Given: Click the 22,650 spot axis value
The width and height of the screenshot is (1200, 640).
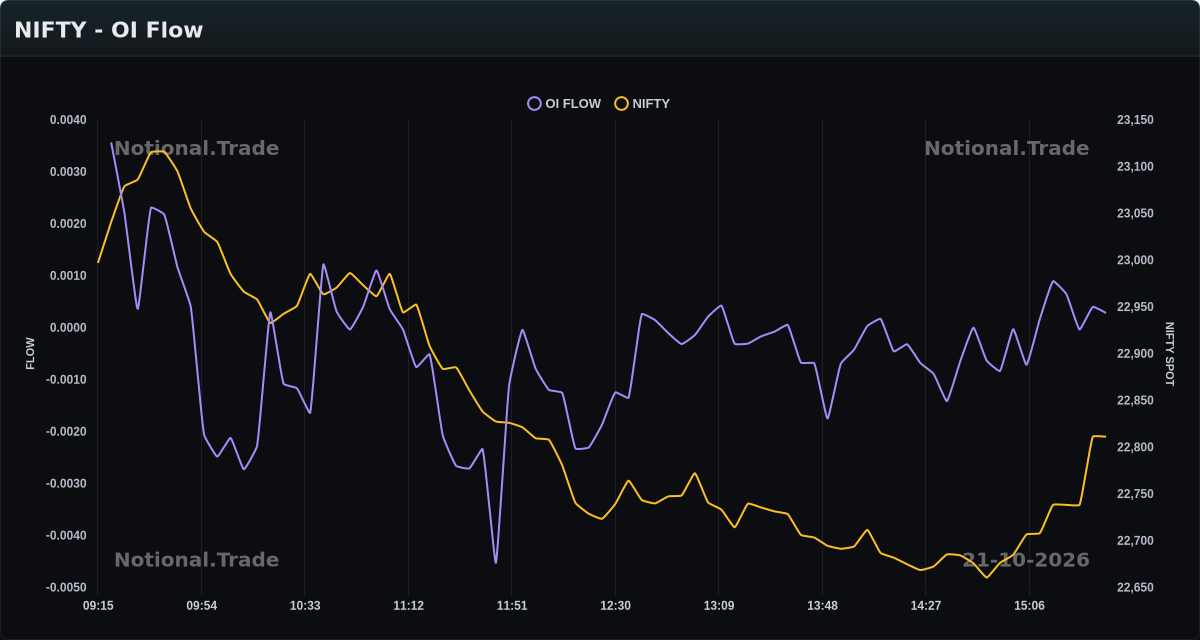Looking at the screenshot, I should click(x=1135, y=588).
